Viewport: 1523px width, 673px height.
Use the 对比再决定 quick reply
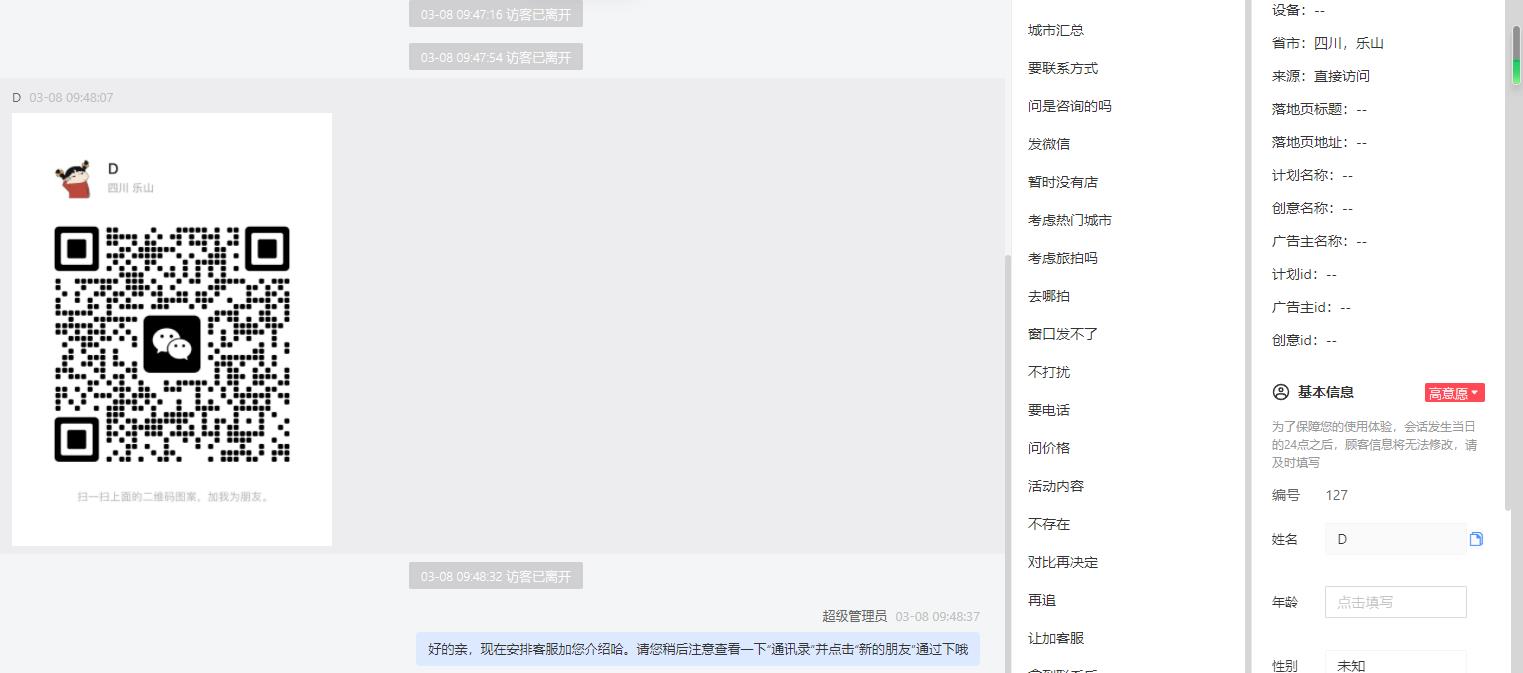pos(1063,562)
